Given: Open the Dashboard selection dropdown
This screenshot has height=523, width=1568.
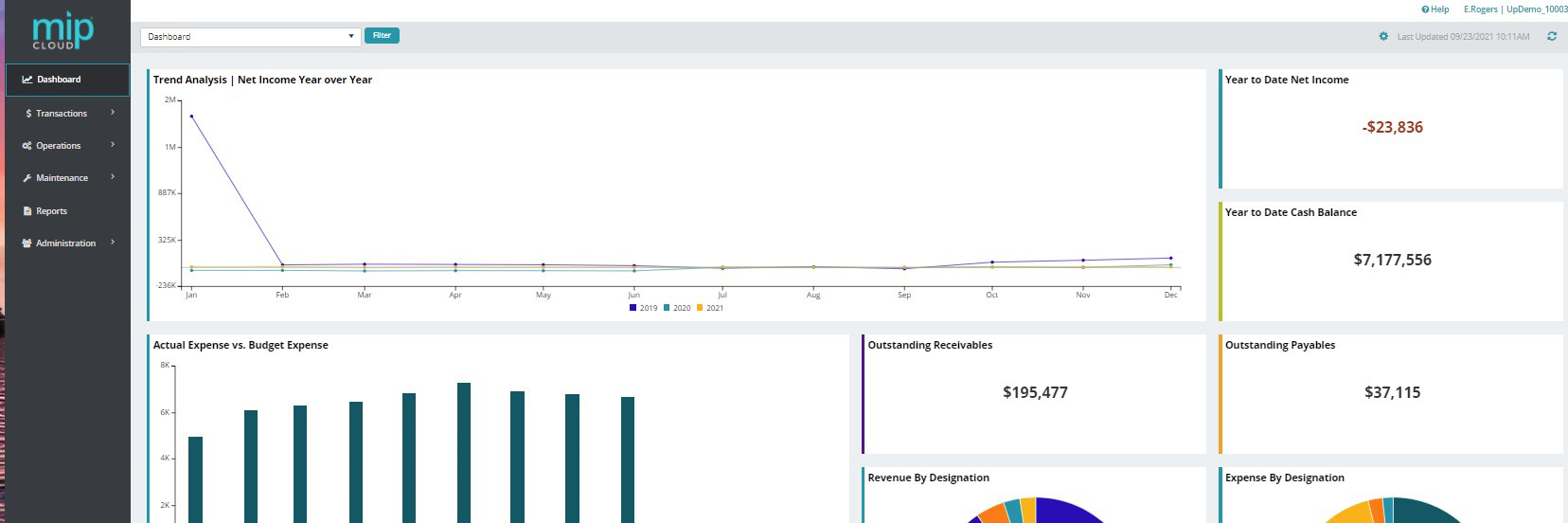Looking at the screenshot, I should 250,36.
